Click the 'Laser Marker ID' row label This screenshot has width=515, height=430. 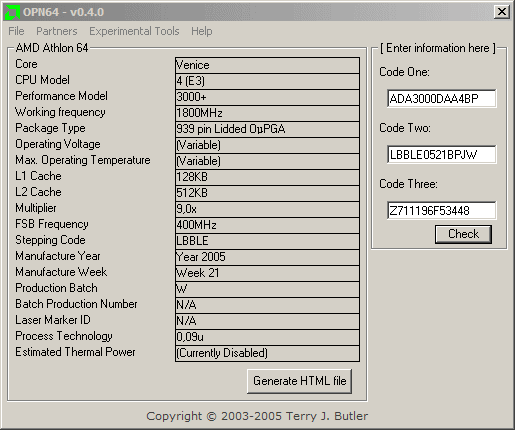(53, 320)
